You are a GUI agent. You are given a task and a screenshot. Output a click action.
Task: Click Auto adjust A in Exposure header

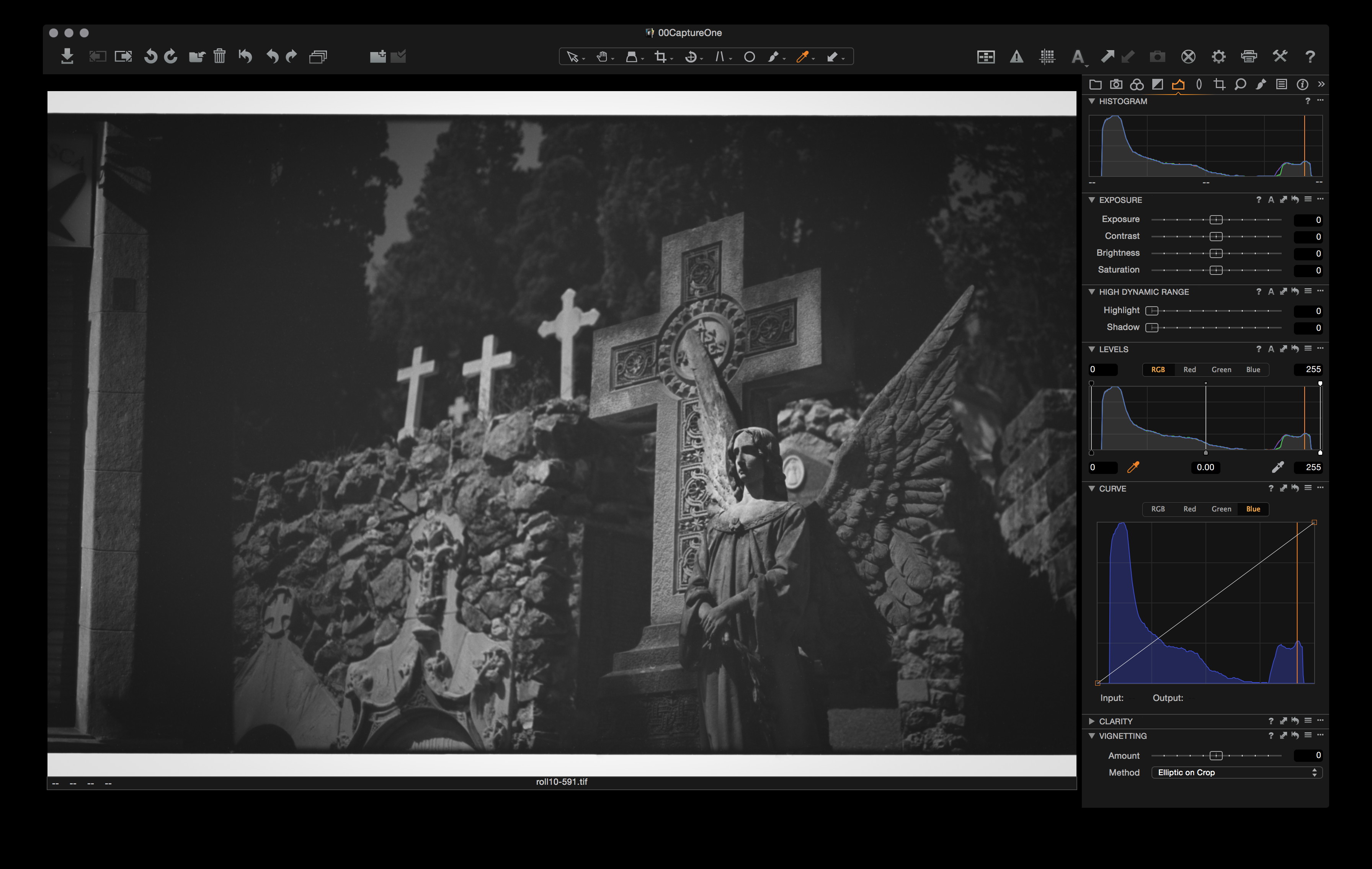click(x=1271, y=200)
